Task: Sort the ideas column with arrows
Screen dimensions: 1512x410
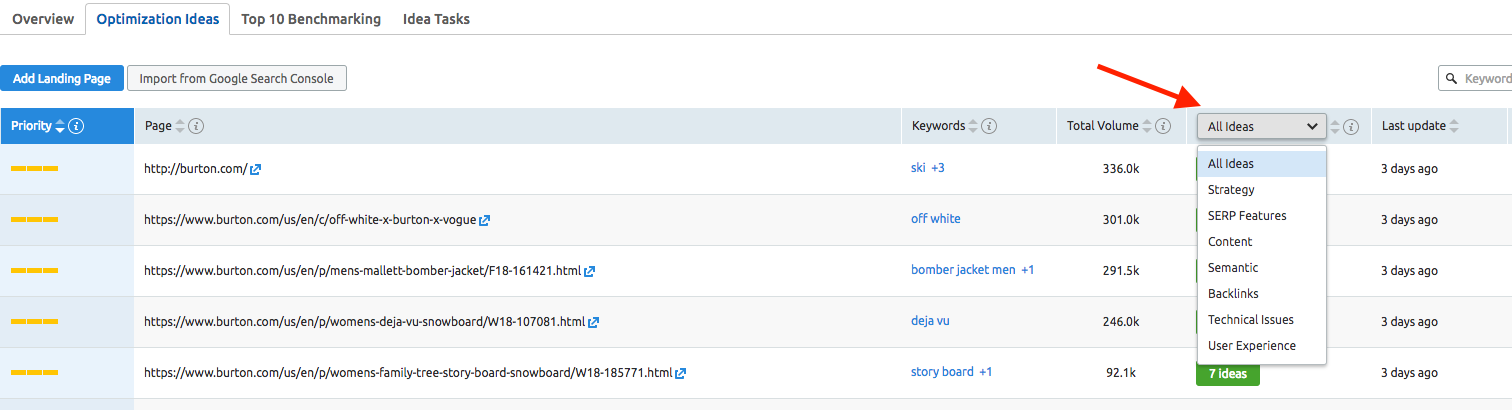Action: pyautogui.click(x=1335, y=127)
